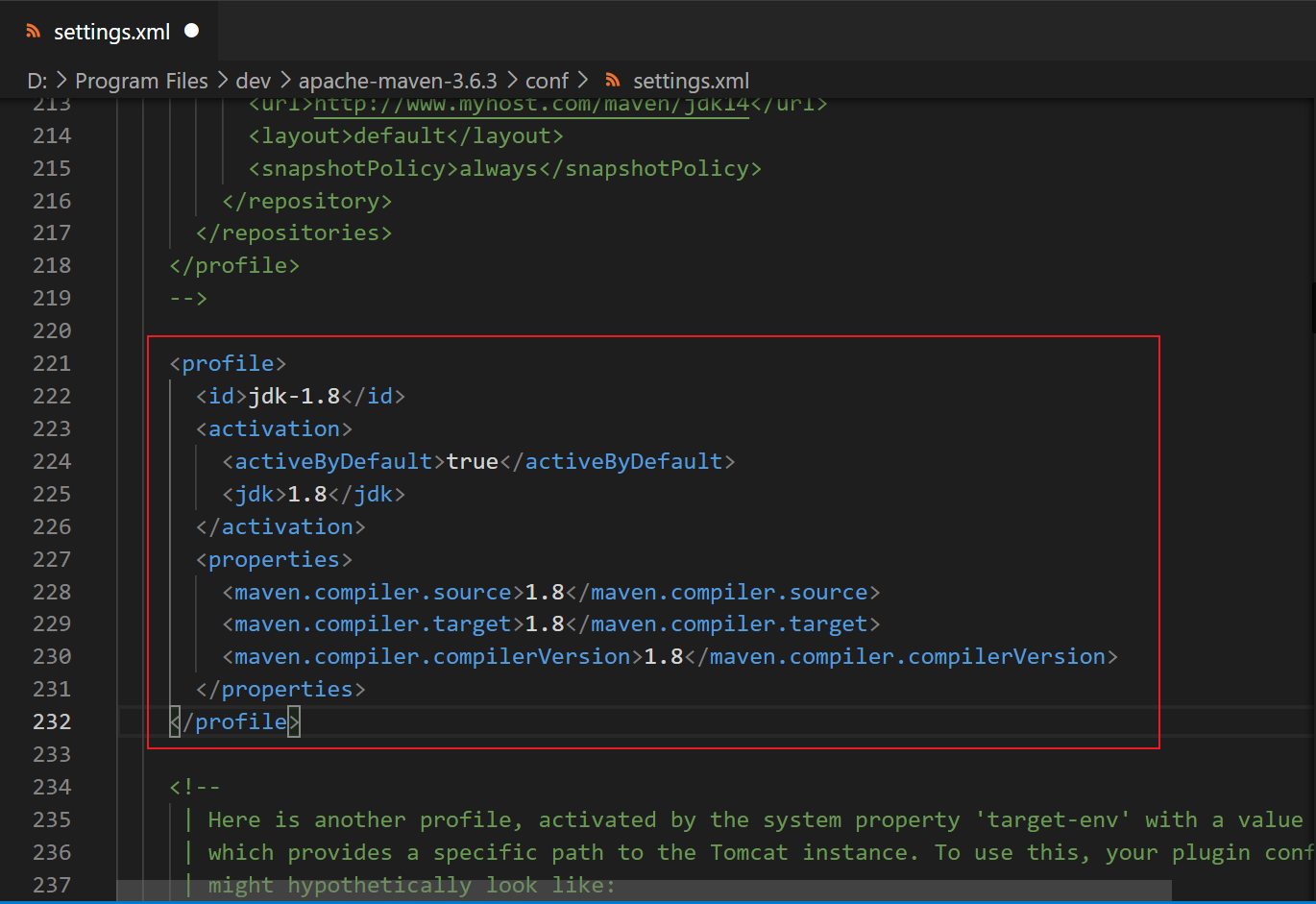The height and width of the screenshot is (904, 1316).
Task: Click line number 224 in gutter
Action: click(x=52, y=461)
